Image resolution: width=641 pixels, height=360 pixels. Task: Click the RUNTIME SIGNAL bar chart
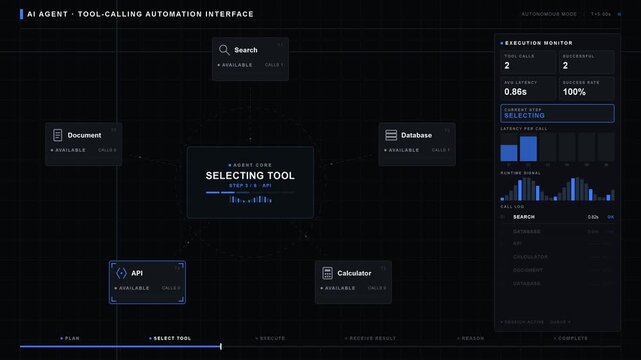(x=557, y=189)
